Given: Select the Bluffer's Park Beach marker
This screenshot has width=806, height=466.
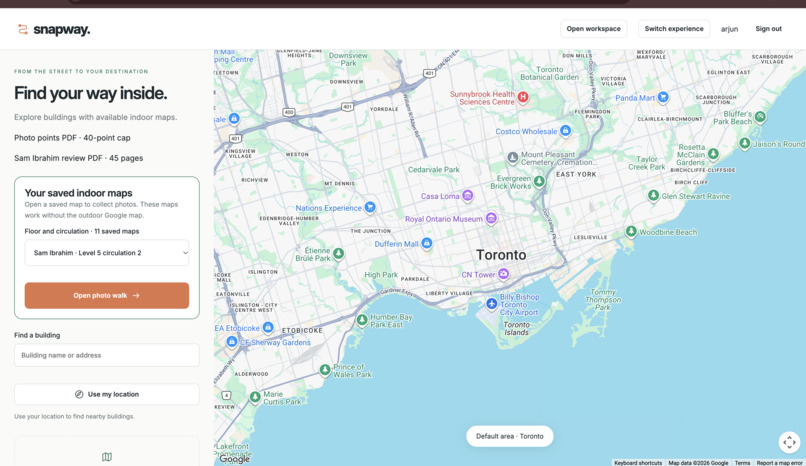Looking at the screenshot, I should click(x=760, y=117).
